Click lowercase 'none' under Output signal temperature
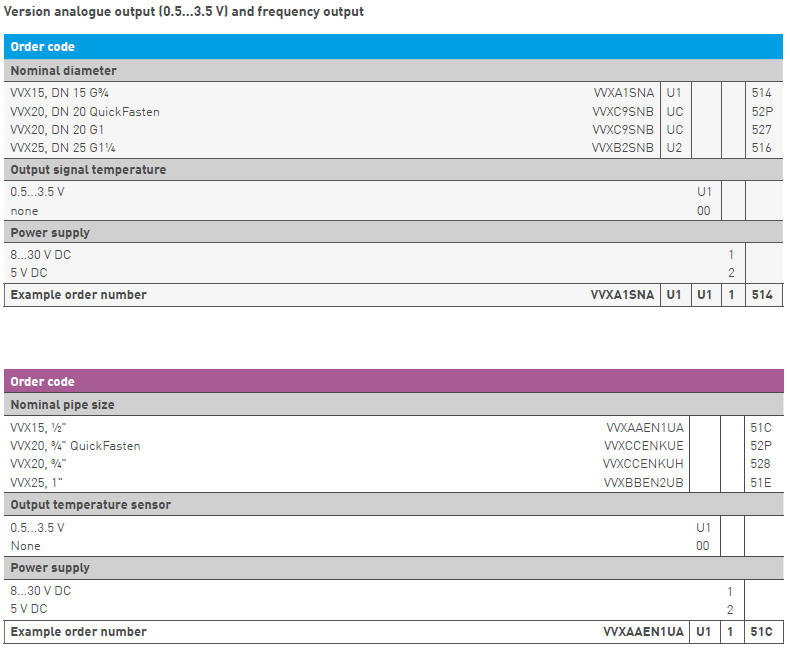 coord(24,211)
